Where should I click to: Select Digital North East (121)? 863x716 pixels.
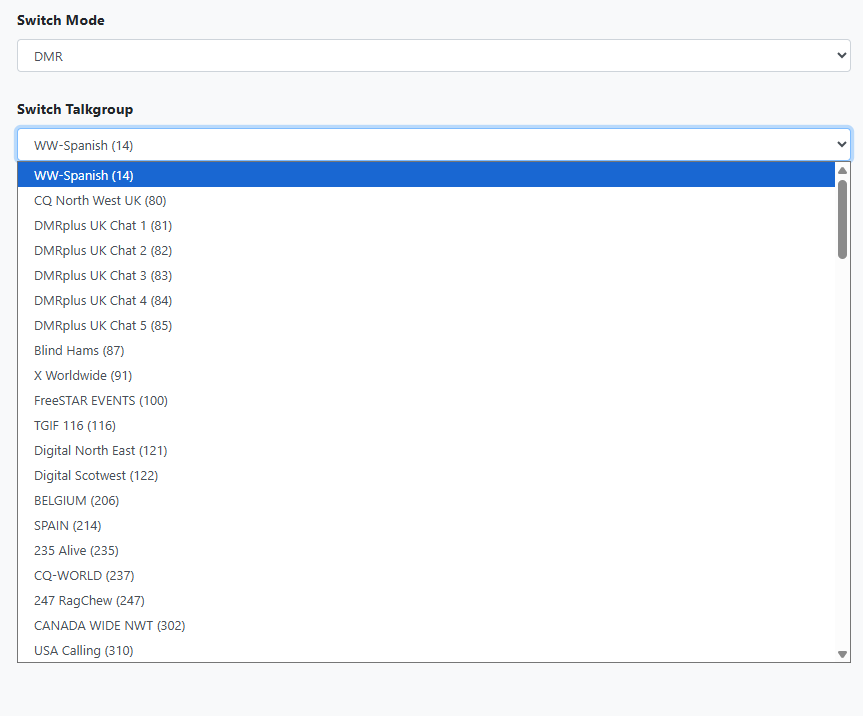click(426, 451)
